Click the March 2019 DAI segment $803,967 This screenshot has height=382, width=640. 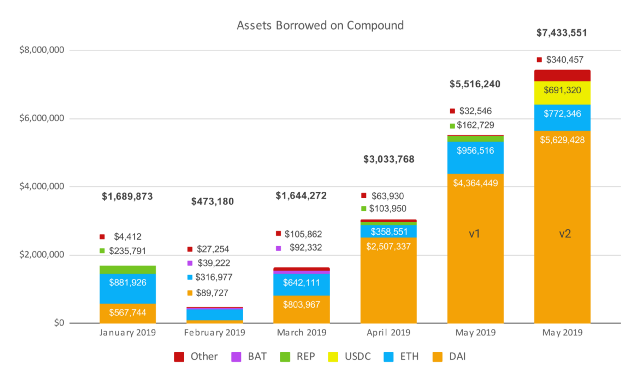coord(302,309)
